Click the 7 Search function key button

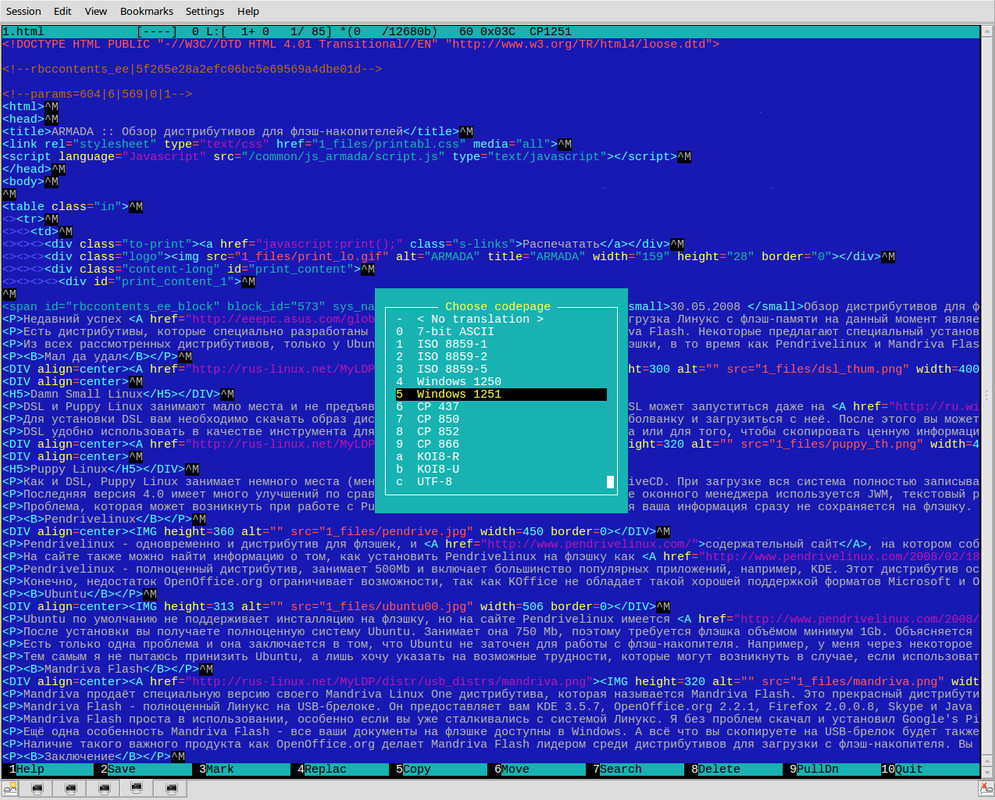point(638,769)
